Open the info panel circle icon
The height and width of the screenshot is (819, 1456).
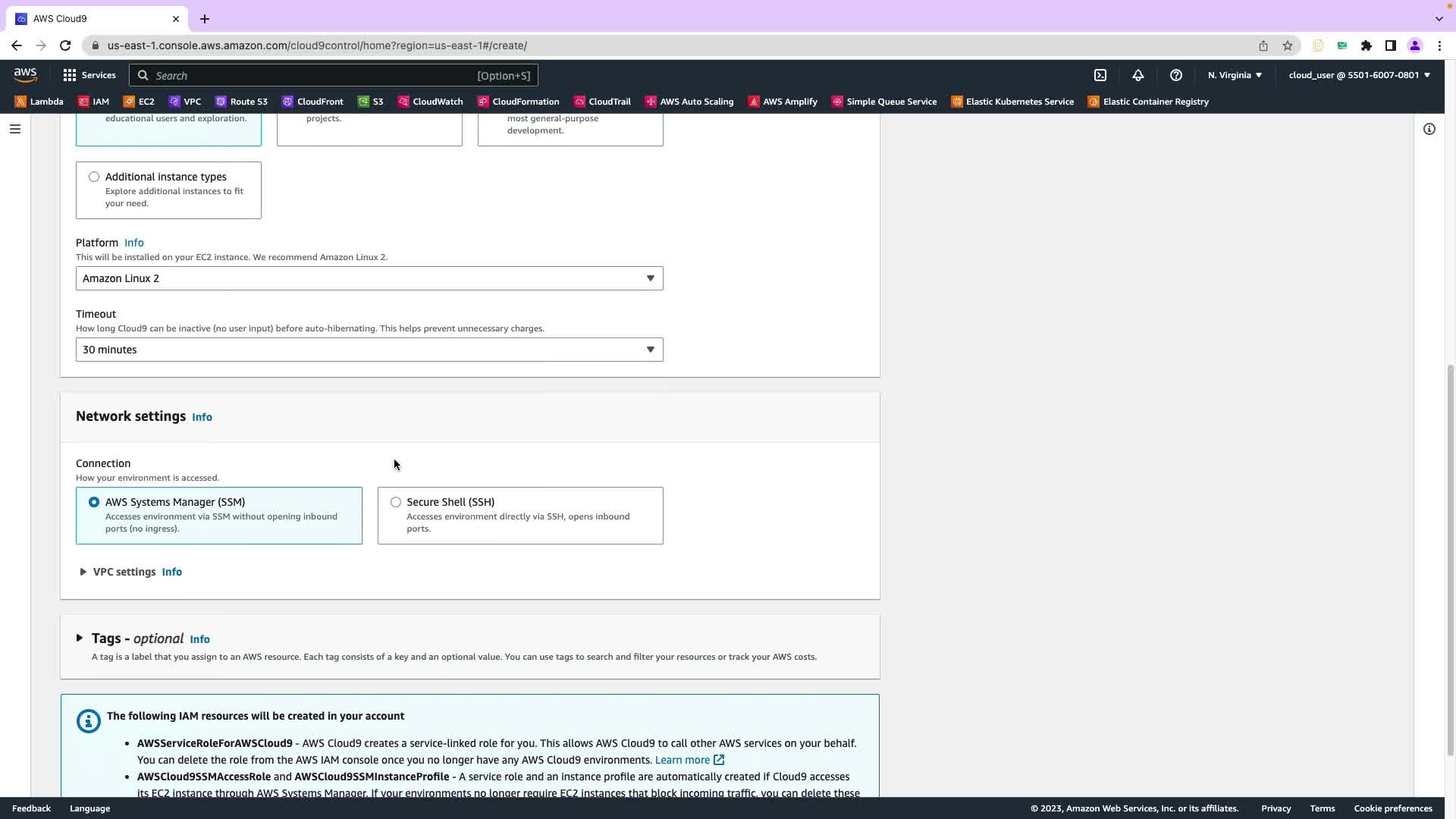coord(1429,129)
